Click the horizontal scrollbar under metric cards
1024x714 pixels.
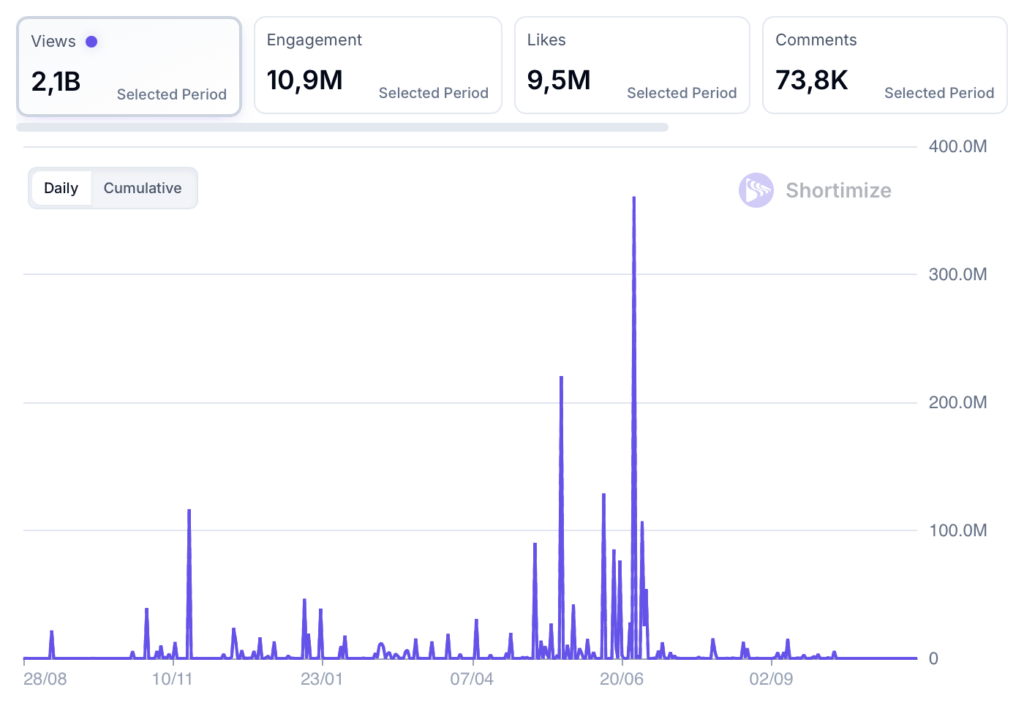coord(342,127)
